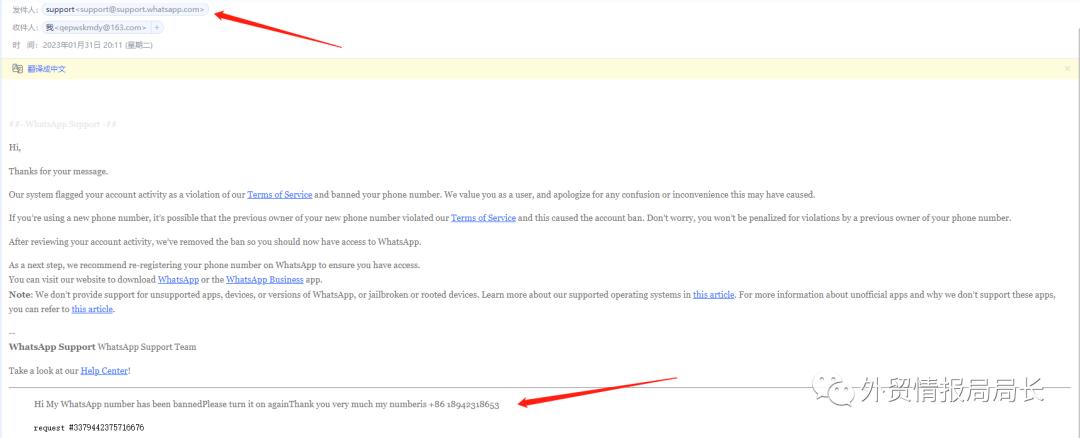This screenshot has height=438, width=1080.
Task: Click the bold WhatsApp Support signature
Action: point(52,347)
